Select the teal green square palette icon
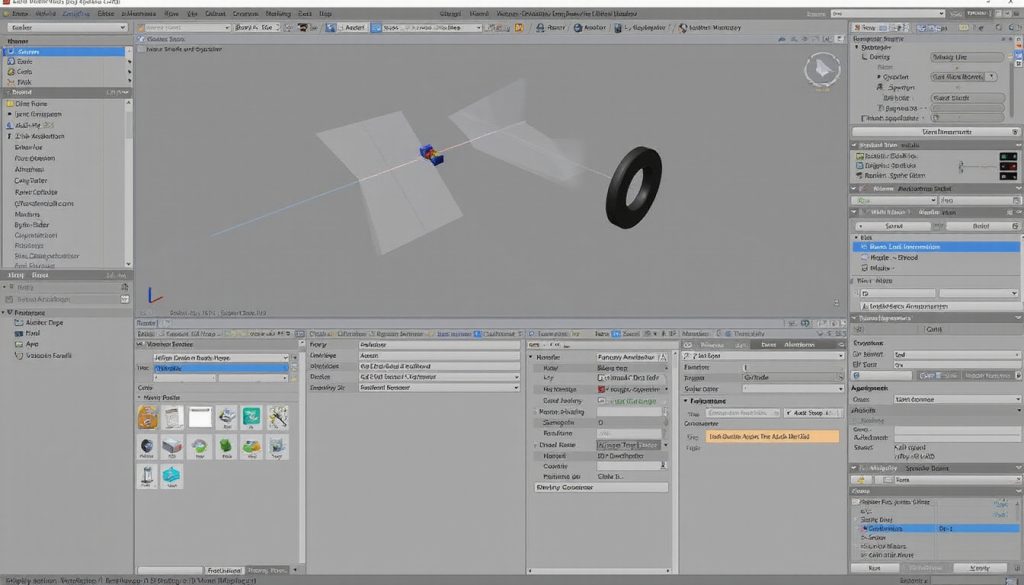The height and width of the screenshot is (585, 1024). (251, 417)
